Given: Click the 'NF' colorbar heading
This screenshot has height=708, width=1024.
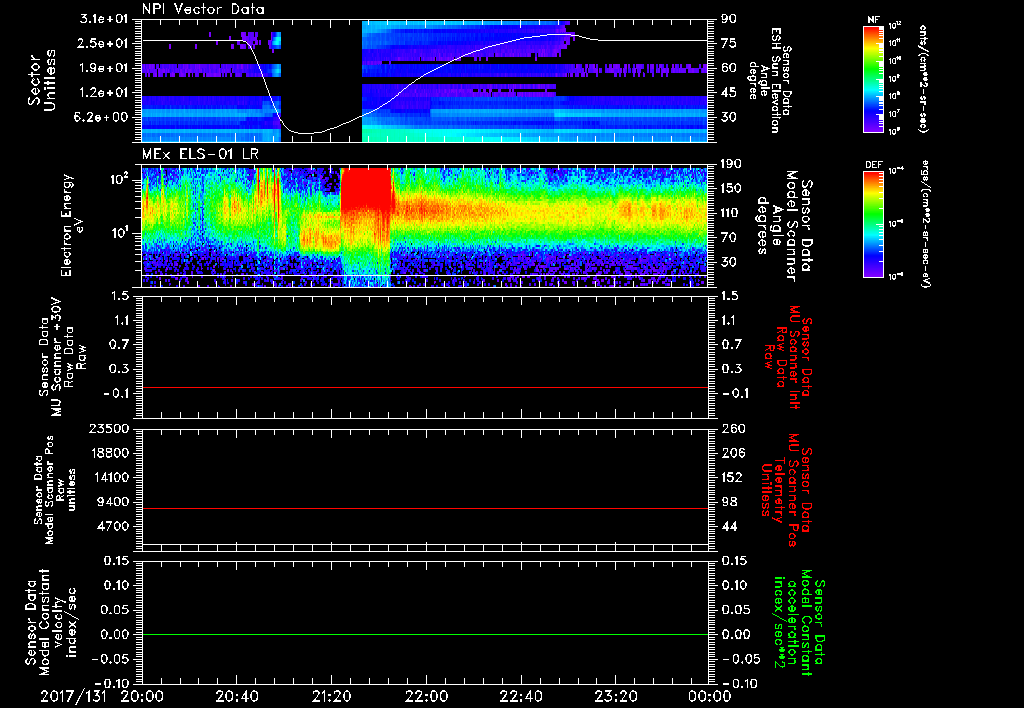Looking at the screenshot, I should 873,20.
